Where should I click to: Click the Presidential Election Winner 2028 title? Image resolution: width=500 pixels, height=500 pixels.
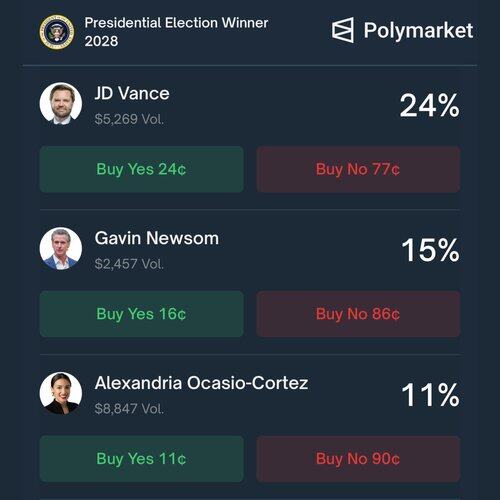click(x=176, y=32)
